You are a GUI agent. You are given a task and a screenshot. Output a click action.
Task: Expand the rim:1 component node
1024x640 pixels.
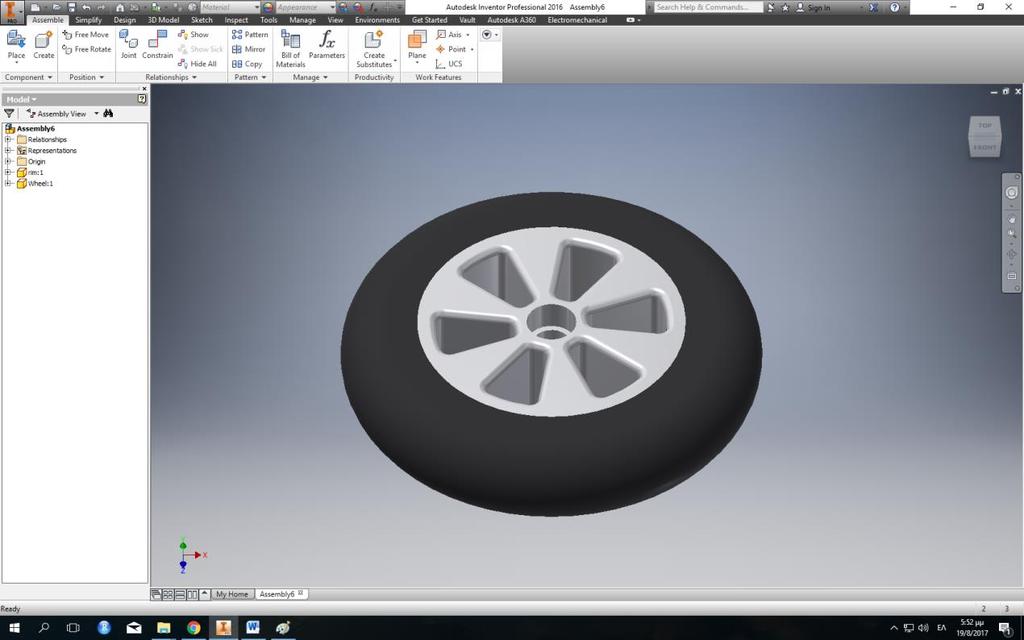point(8,172)
